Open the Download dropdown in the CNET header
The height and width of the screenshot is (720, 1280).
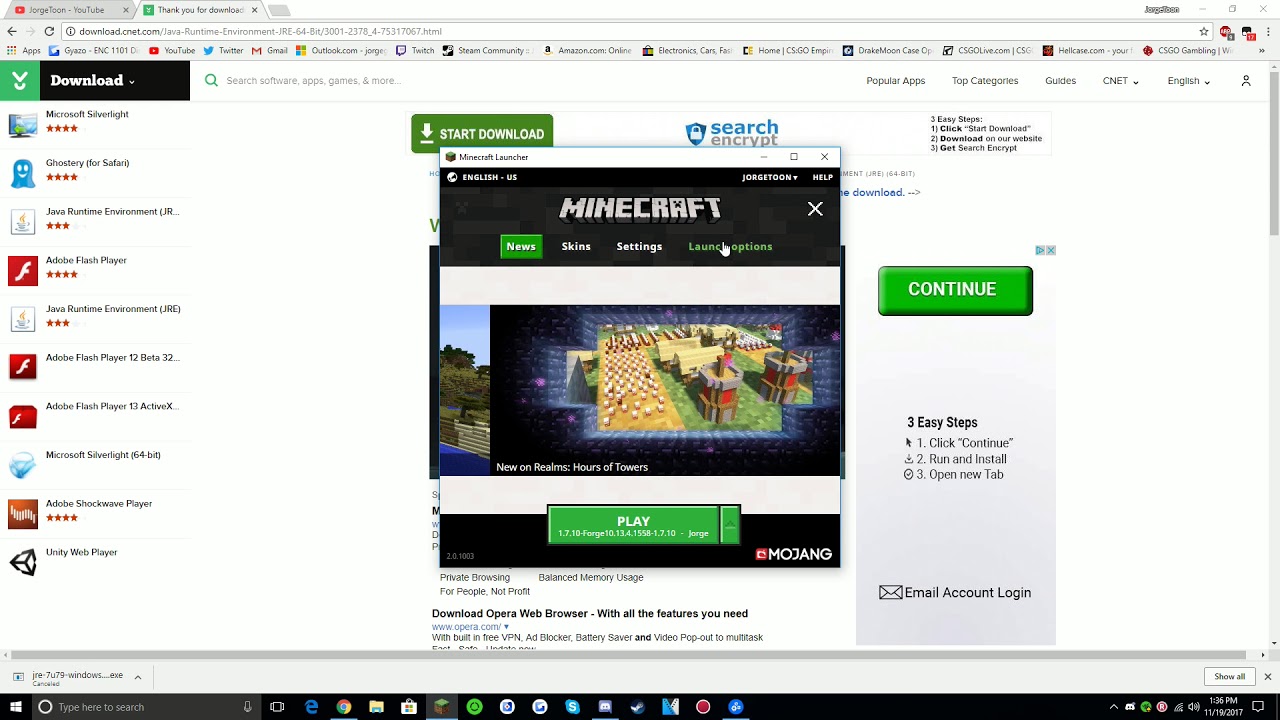click(x=92, y=80)
